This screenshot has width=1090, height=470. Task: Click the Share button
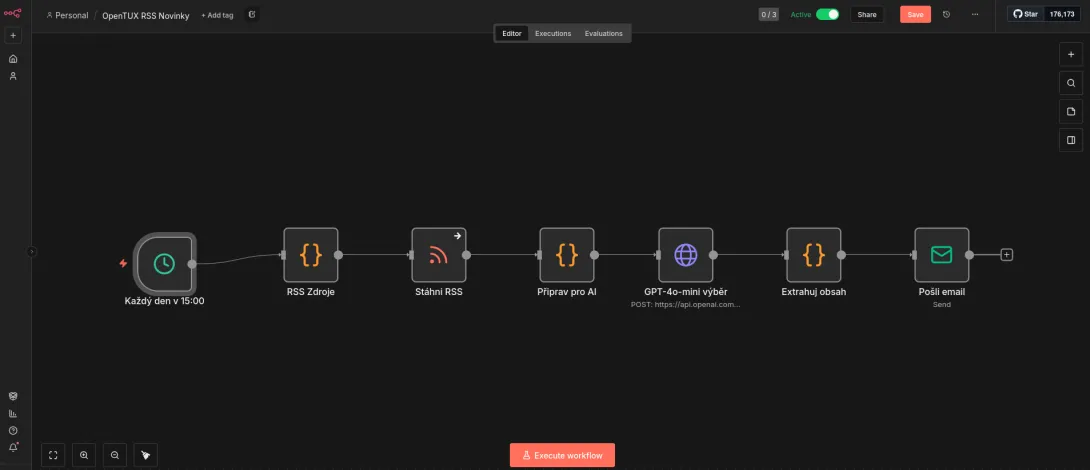[867, 15]
